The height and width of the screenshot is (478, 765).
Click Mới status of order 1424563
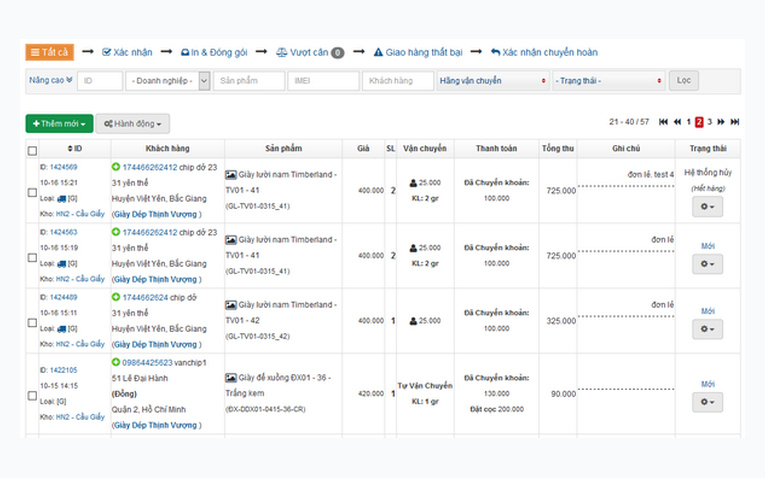click(708, 246)
